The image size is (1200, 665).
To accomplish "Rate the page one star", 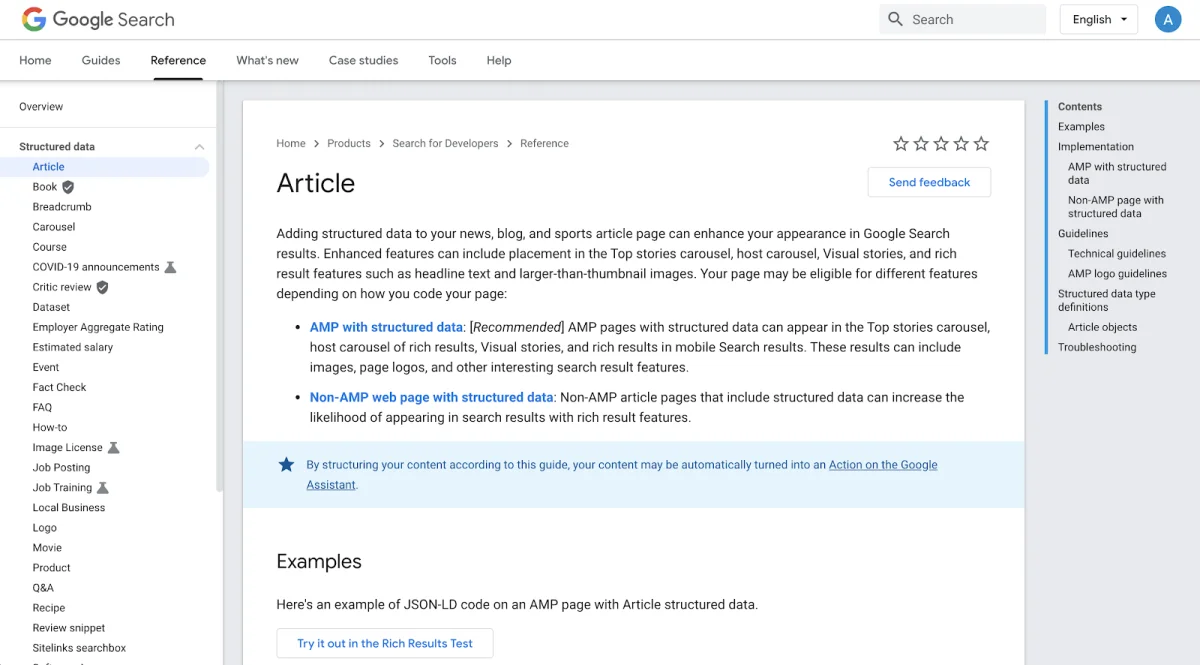I will (901, 144).
